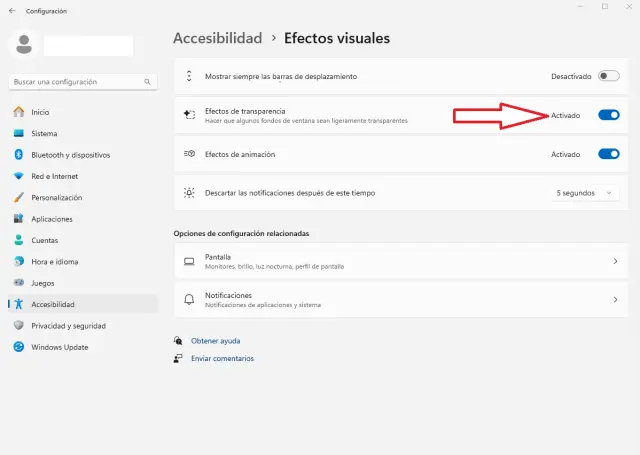Go to Personalización settings
This screenshot has width=640, height=455.
click(56, 198)
